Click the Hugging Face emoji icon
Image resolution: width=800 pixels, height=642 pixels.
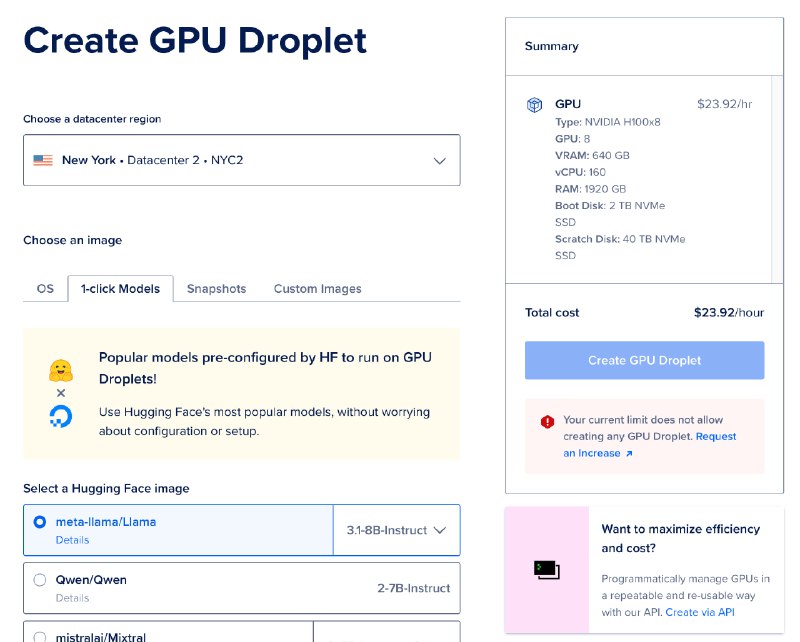click(x=61, y=370)
